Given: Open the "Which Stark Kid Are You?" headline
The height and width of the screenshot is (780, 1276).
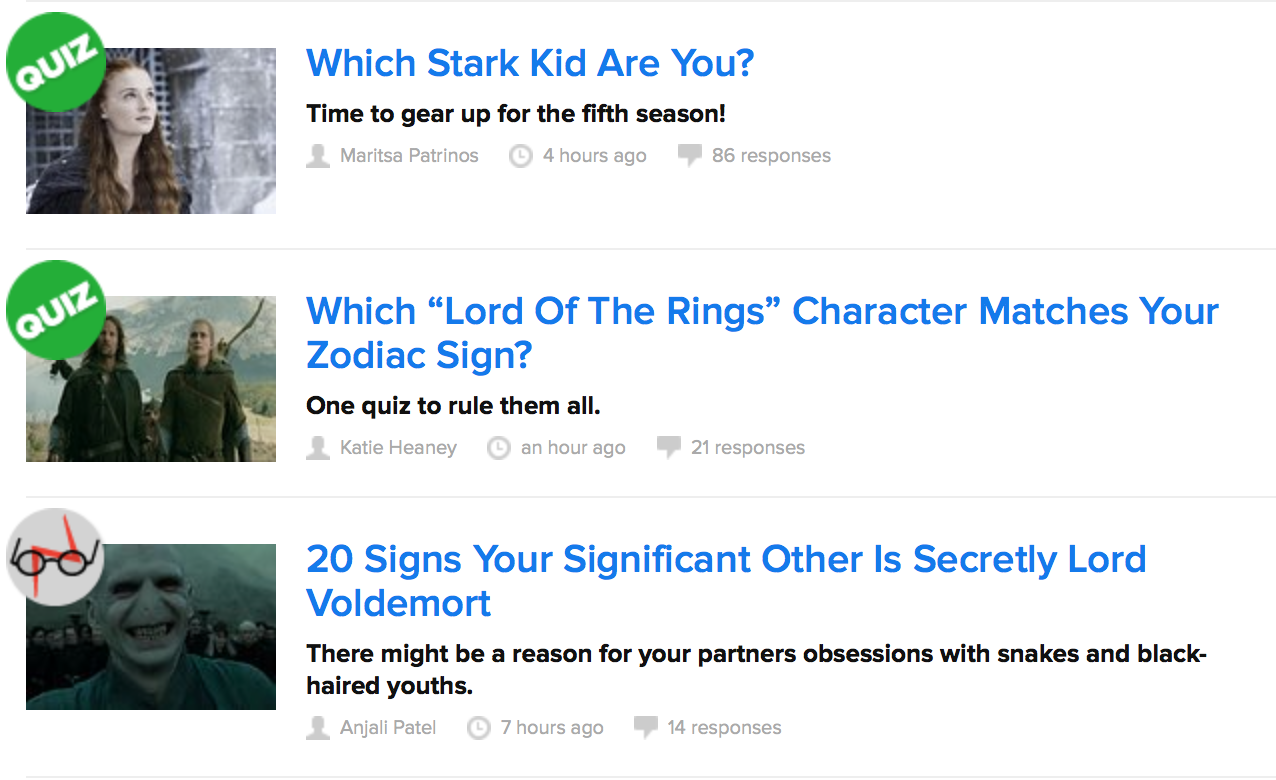Looking at the screenshot, I should coord(530,63).
